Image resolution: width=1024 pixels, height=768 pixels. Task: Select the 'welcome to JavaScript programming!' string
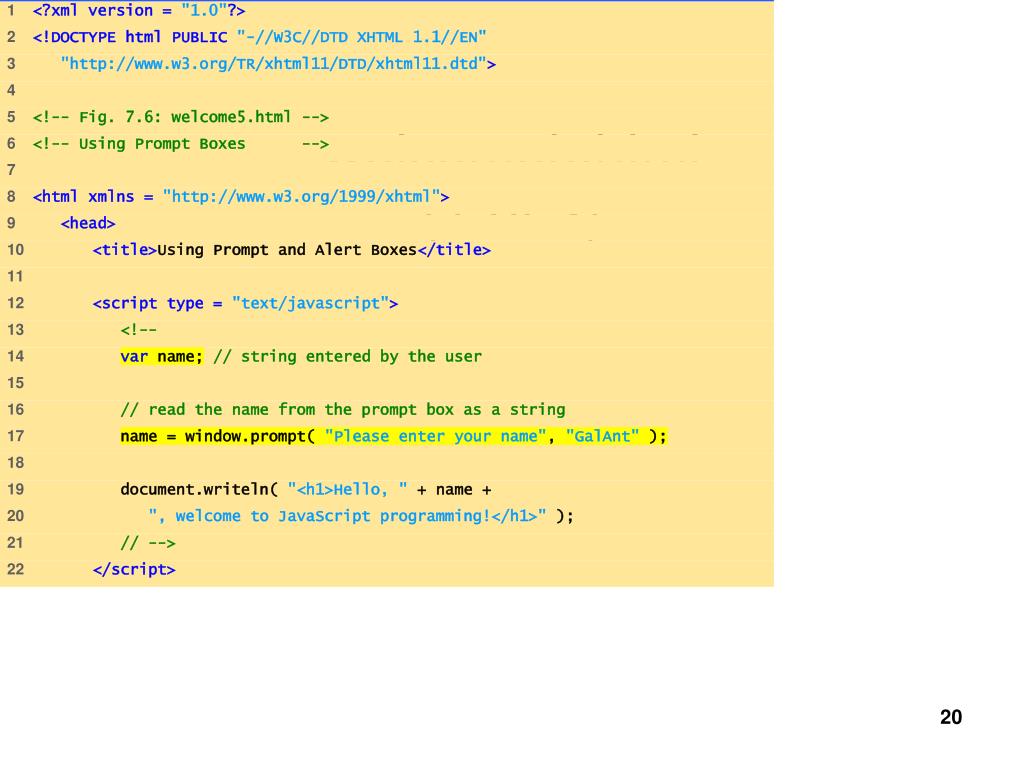(x=347, y=517)
